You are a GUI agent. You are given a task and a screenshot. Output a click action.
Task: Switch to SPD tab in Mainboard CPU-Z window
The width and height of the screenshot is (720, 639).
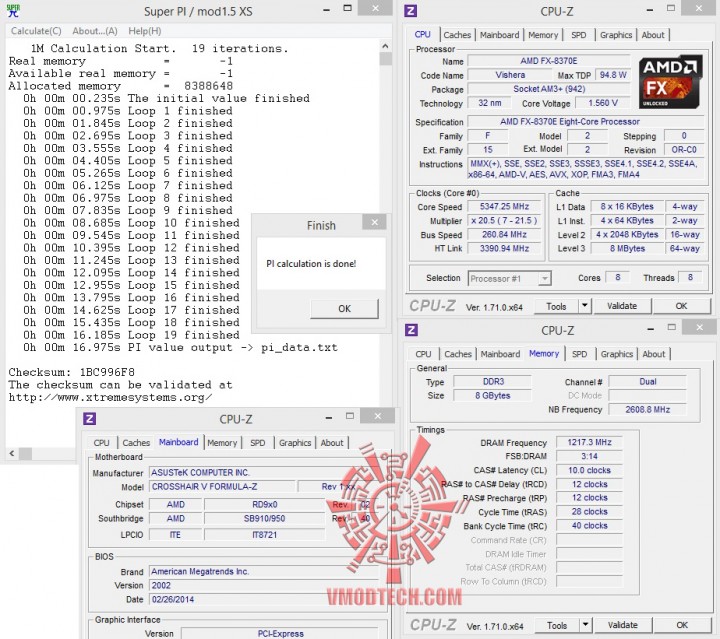click(258, 443)
